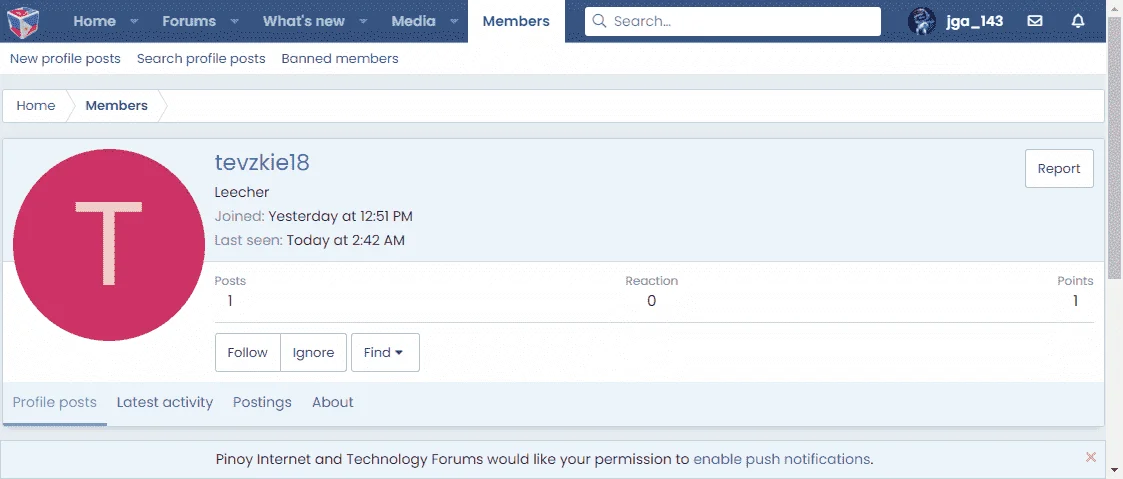
Task: Open the Find dropdown button
Action: pos(385,352)
